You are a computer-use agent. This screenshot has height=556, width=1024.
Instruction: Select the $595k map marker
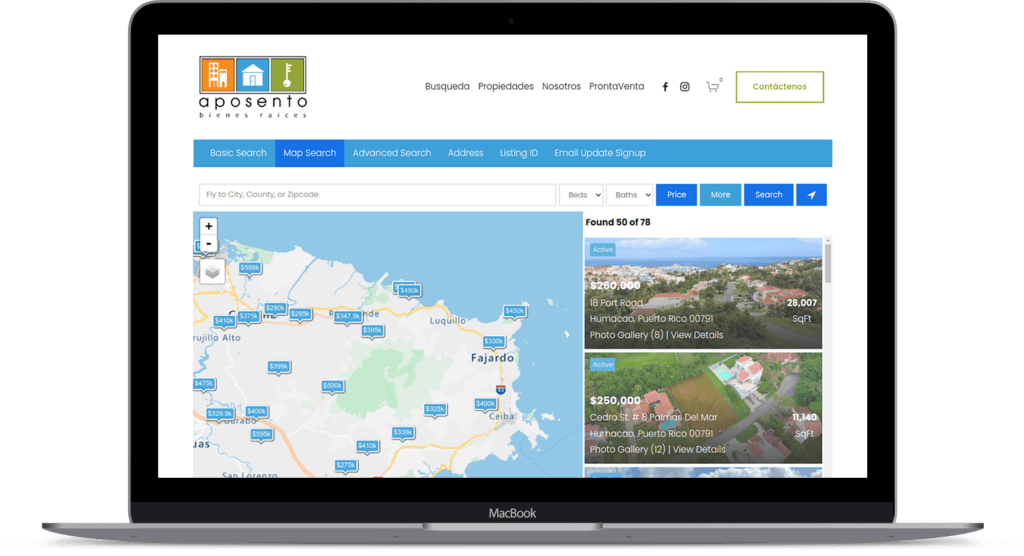(x=261, y=434)
